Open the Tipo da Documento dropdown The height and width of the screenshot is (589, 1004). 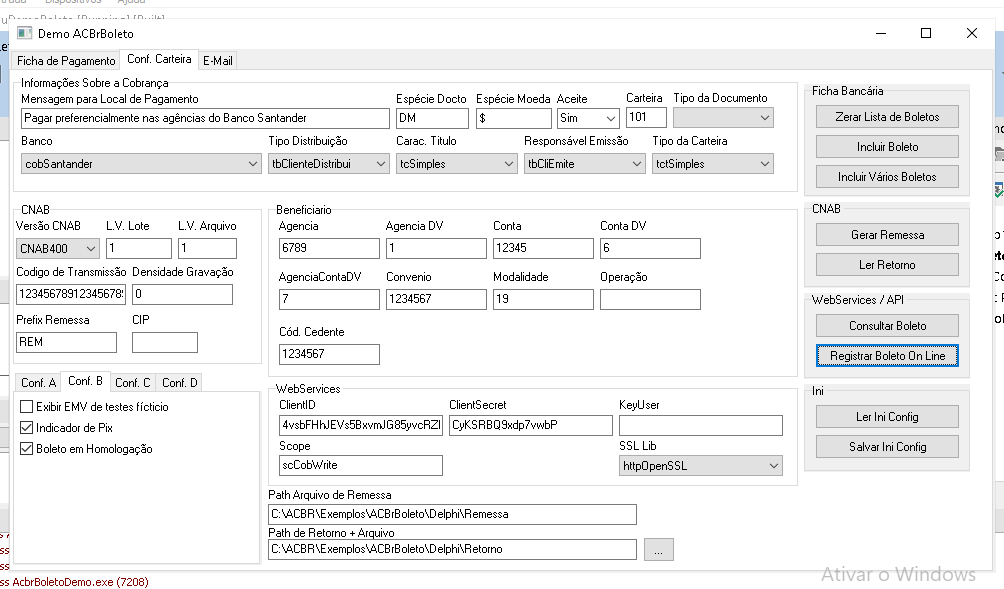[724, 118]
